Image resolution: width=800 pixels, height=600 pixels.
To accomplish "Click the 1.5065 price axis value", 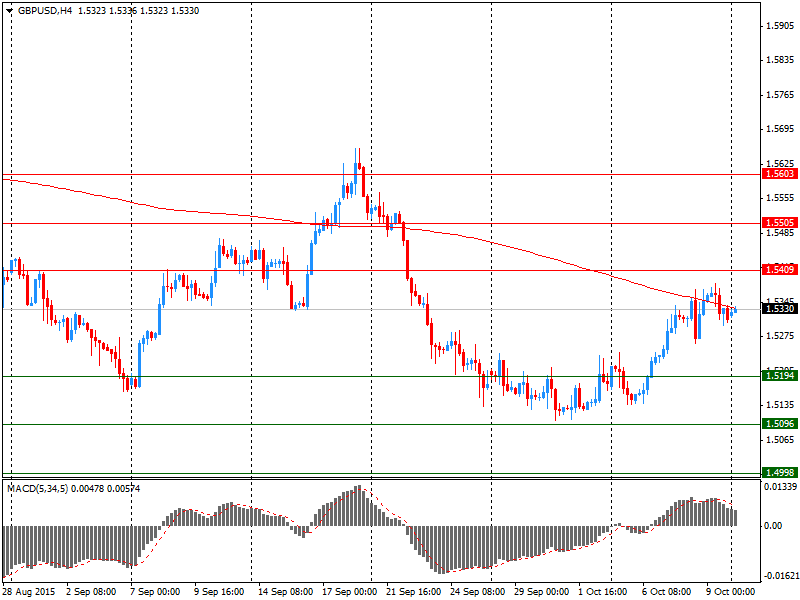I will (x=781, y=440).
